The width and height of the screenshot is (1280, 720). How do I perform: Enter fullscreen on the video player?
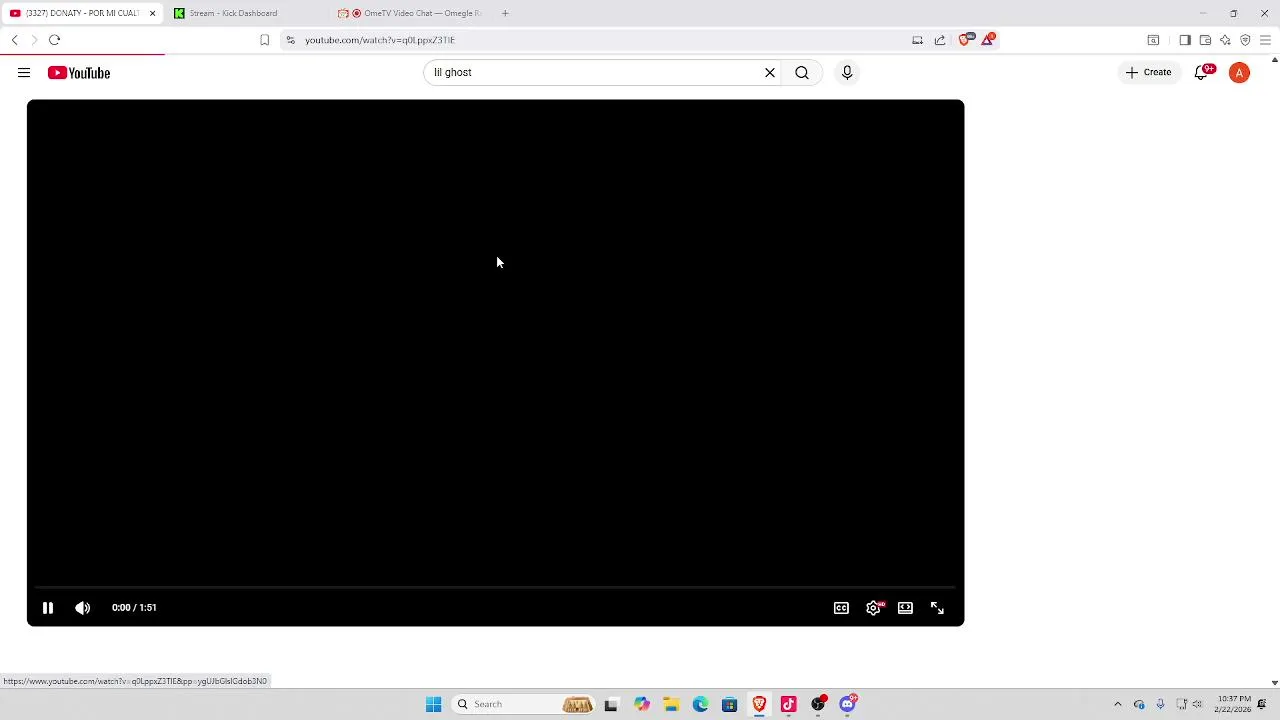pos(937,608)
